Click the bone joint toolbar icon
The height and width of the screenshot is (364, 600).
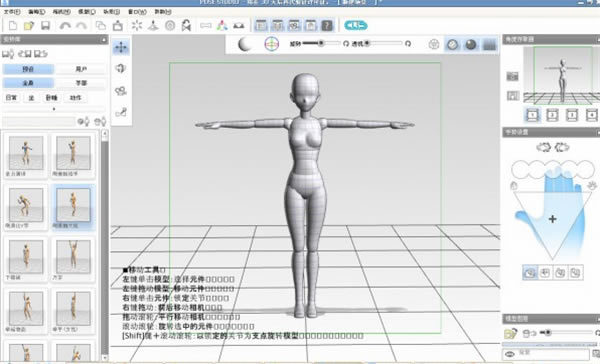pyautogui.click(x=205, y=26)
